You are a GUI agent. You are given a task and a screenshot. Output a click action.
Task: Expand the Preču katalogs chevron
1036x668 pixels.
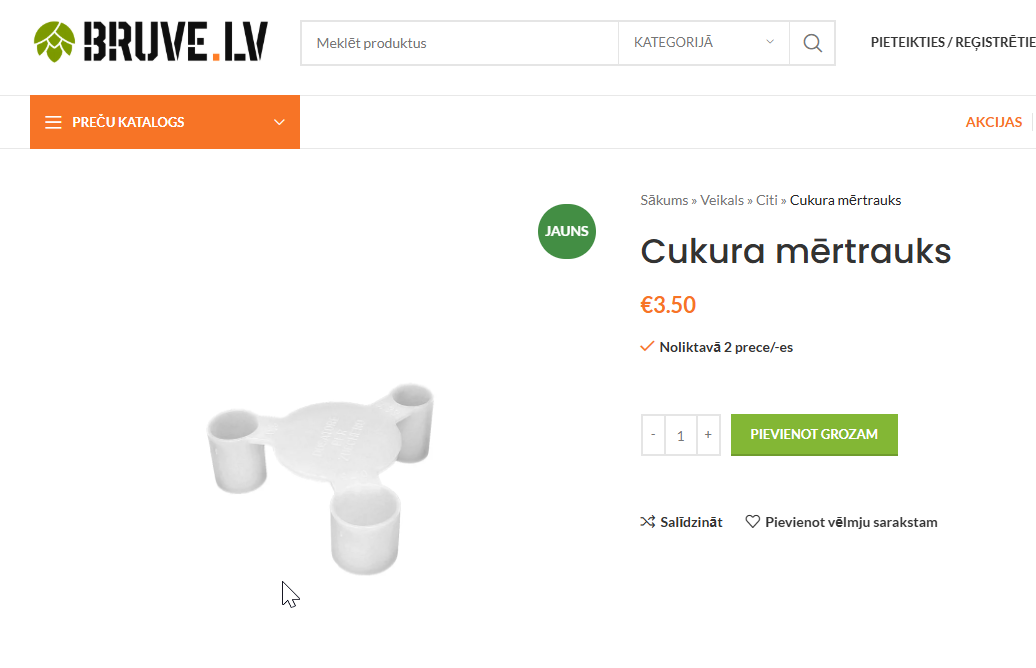tap(279, 122)
